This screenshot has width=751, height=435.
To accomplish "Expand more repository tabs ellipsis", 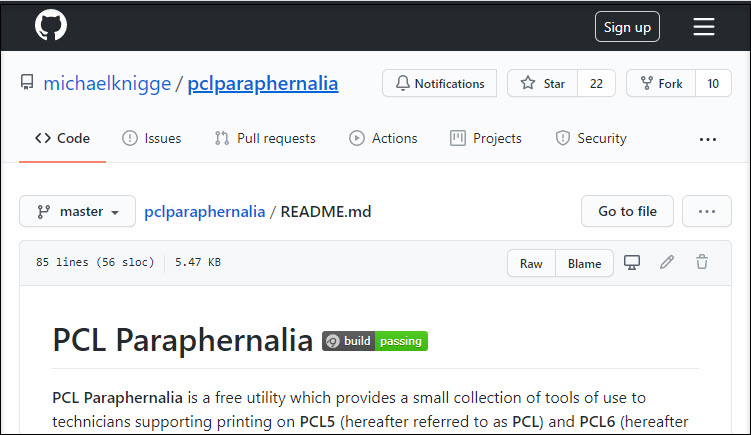I will click(707, 139).
